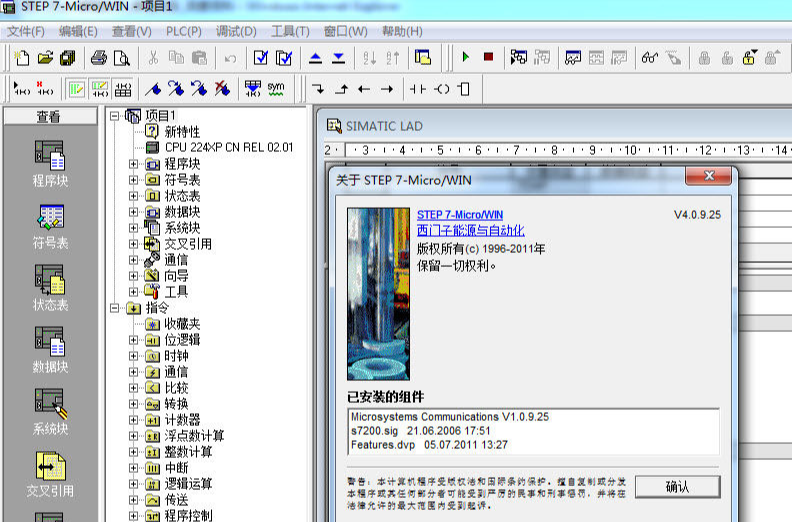792x522 pixels.
Task: Open 程序块 in the view sidebar
Action: (49, 164)
